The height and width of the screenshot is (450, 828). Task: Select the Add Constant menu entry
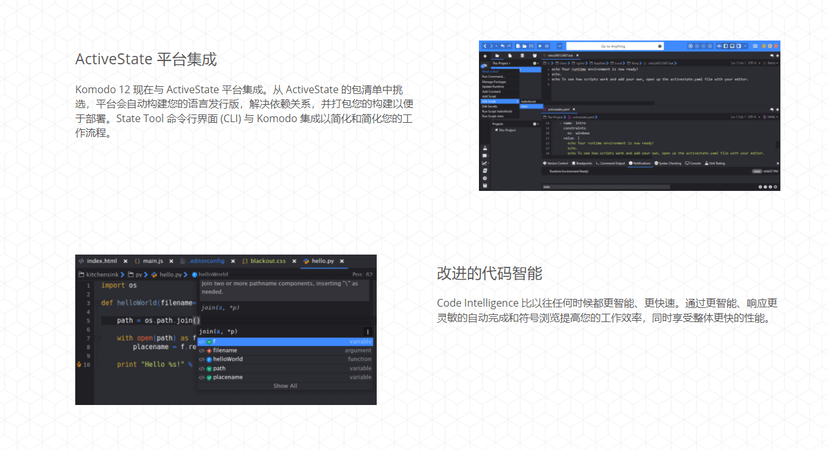click(x=492, y=91)
